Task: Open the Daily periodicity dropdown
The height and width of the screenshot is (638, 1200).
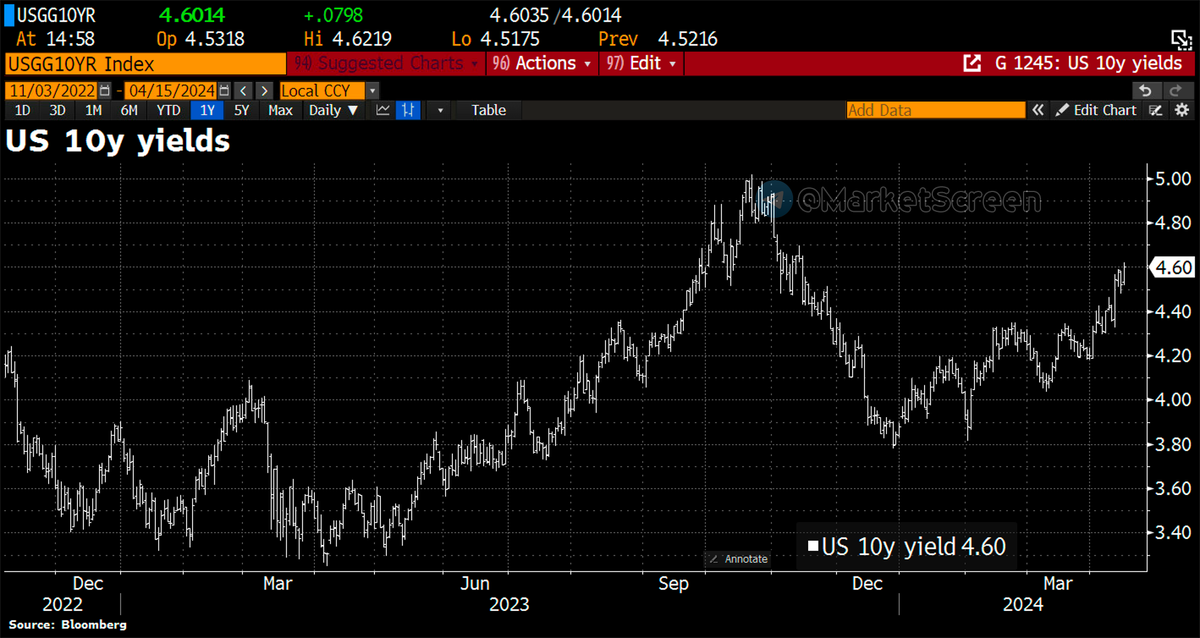Action: coord(334,110)
